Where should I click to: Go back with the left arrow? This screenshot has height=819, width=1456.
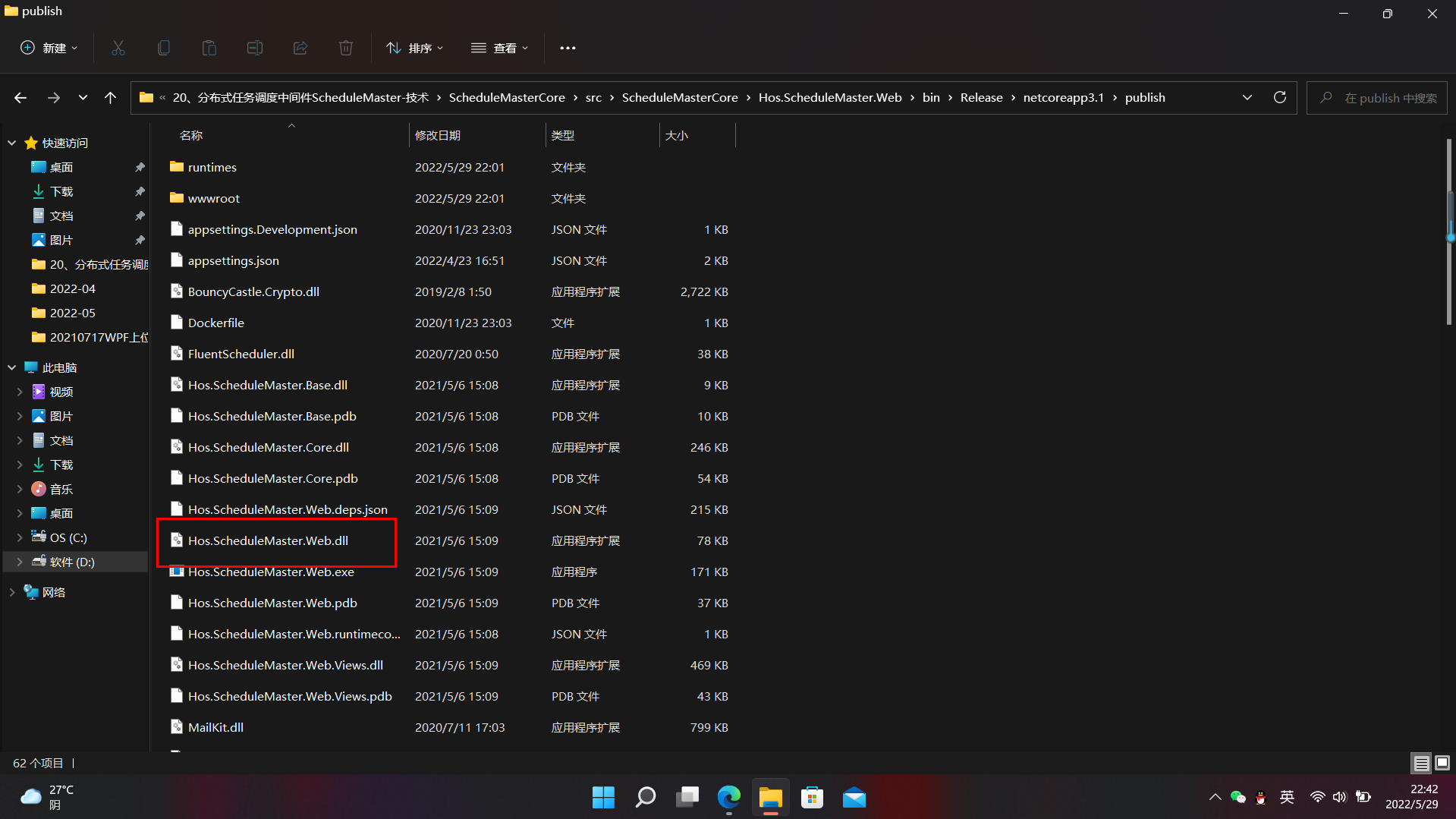pyautogui.click(x=20, y=98)
